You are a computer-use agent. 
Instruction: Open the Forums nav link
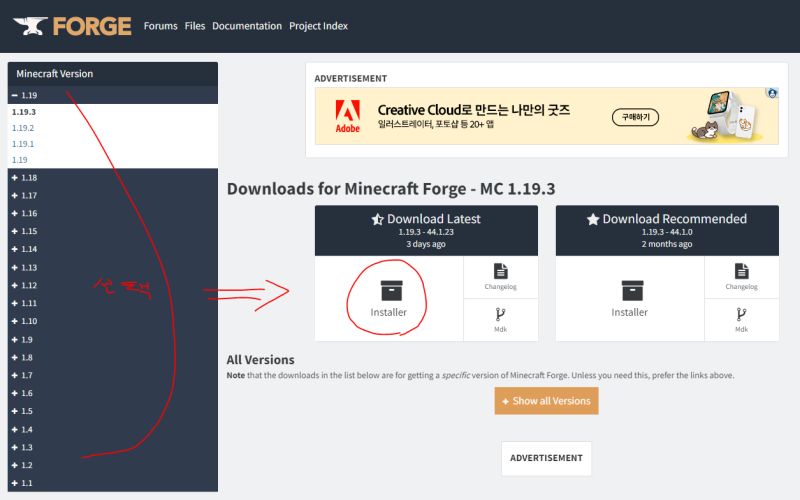(x=161, y=26)
